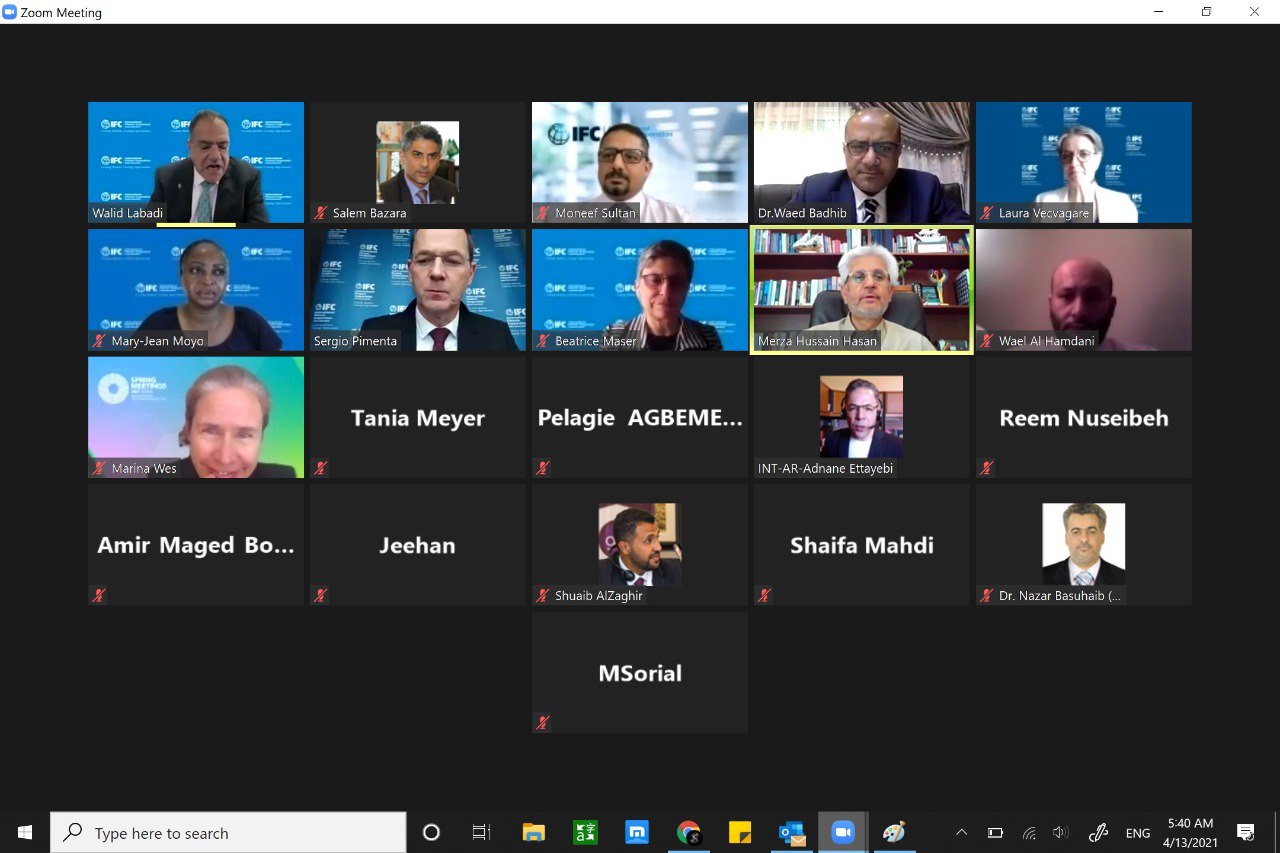Switch the ENG input language indicator

[x=1137, y=833]
